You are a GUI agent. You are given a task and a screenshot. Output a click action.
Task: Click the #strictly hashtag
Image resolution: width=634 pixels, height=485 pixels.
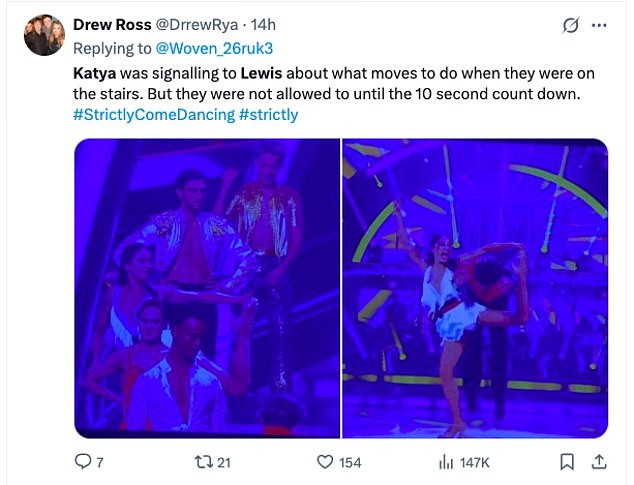point(268,115)
